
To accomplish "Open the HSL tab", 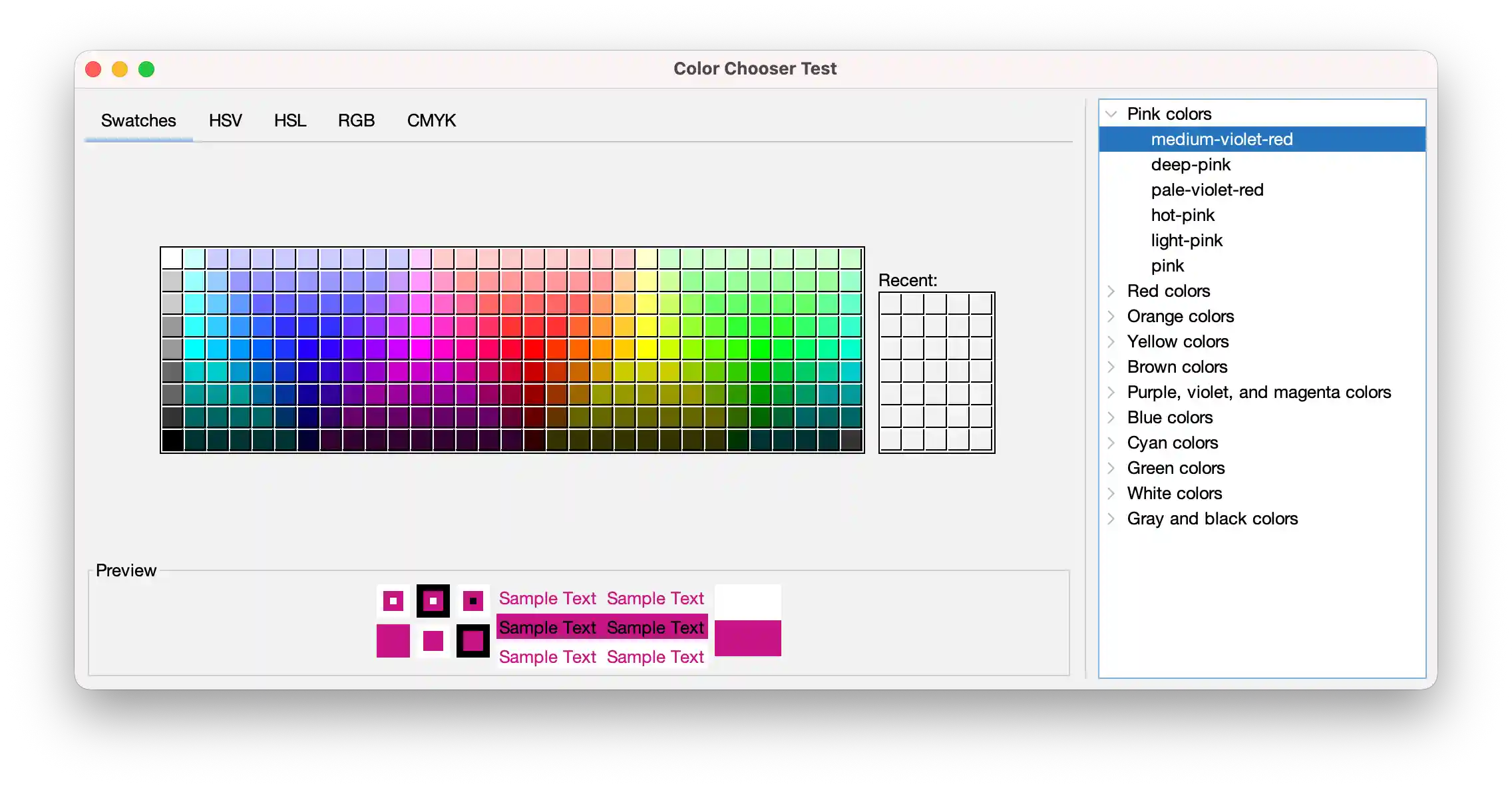I will [290, 120].
